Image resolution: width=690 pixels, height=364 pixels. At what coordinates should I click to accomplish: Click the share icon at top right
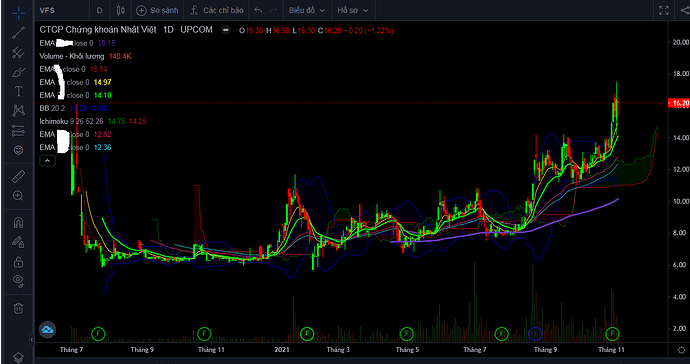click(685, 11)
